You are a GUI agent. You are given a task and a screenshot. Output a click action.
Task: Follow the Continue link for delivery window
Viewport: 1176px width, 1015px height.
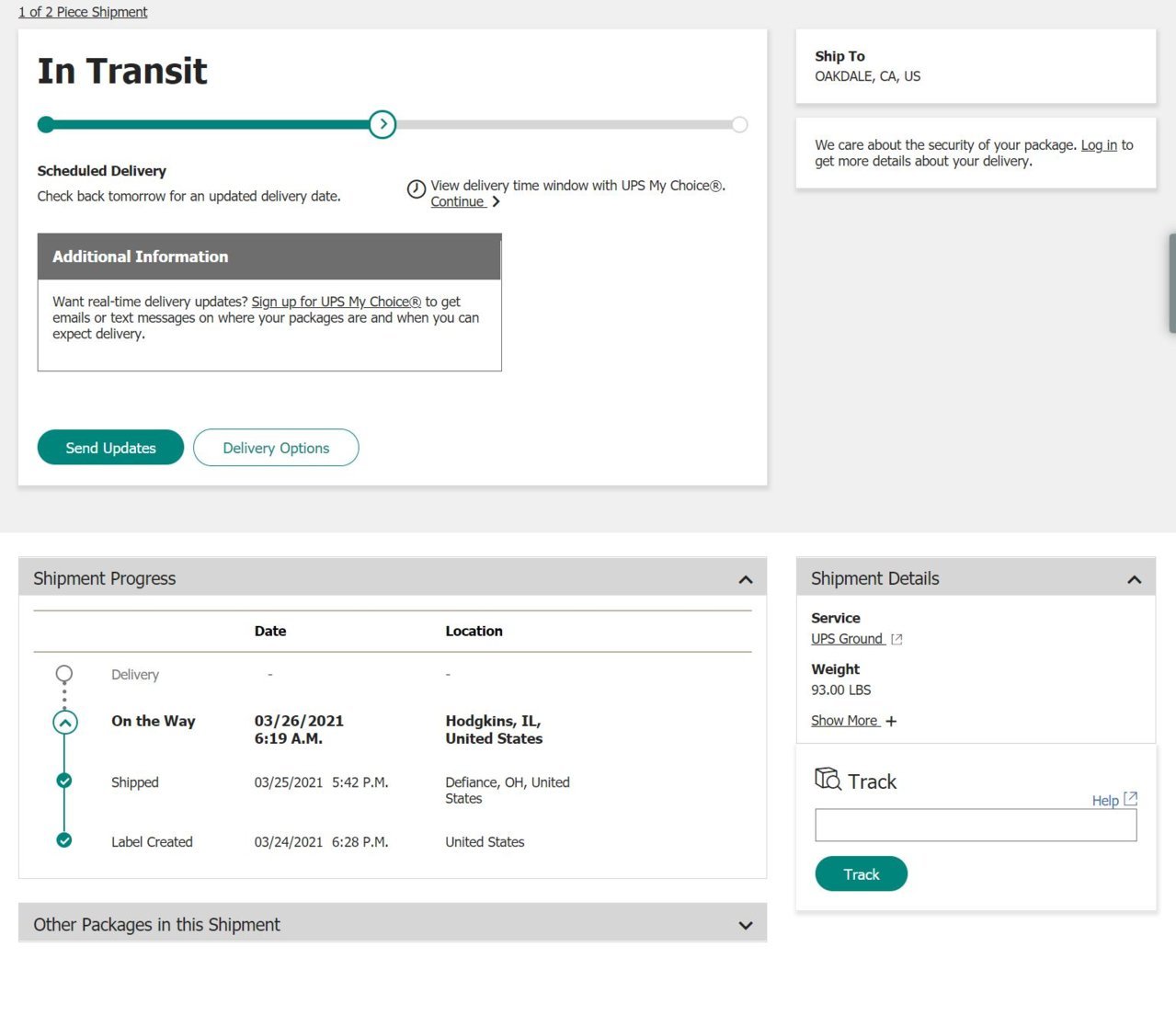click(458, 202)
